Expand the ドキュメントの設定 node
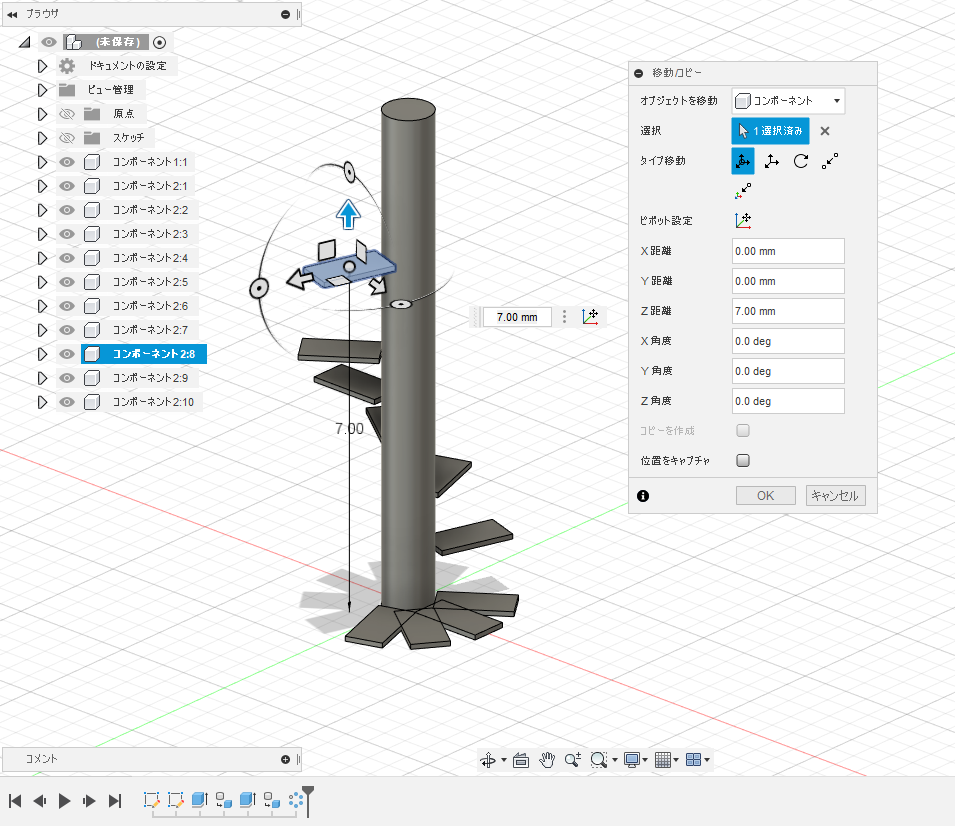 click(42, 66)
